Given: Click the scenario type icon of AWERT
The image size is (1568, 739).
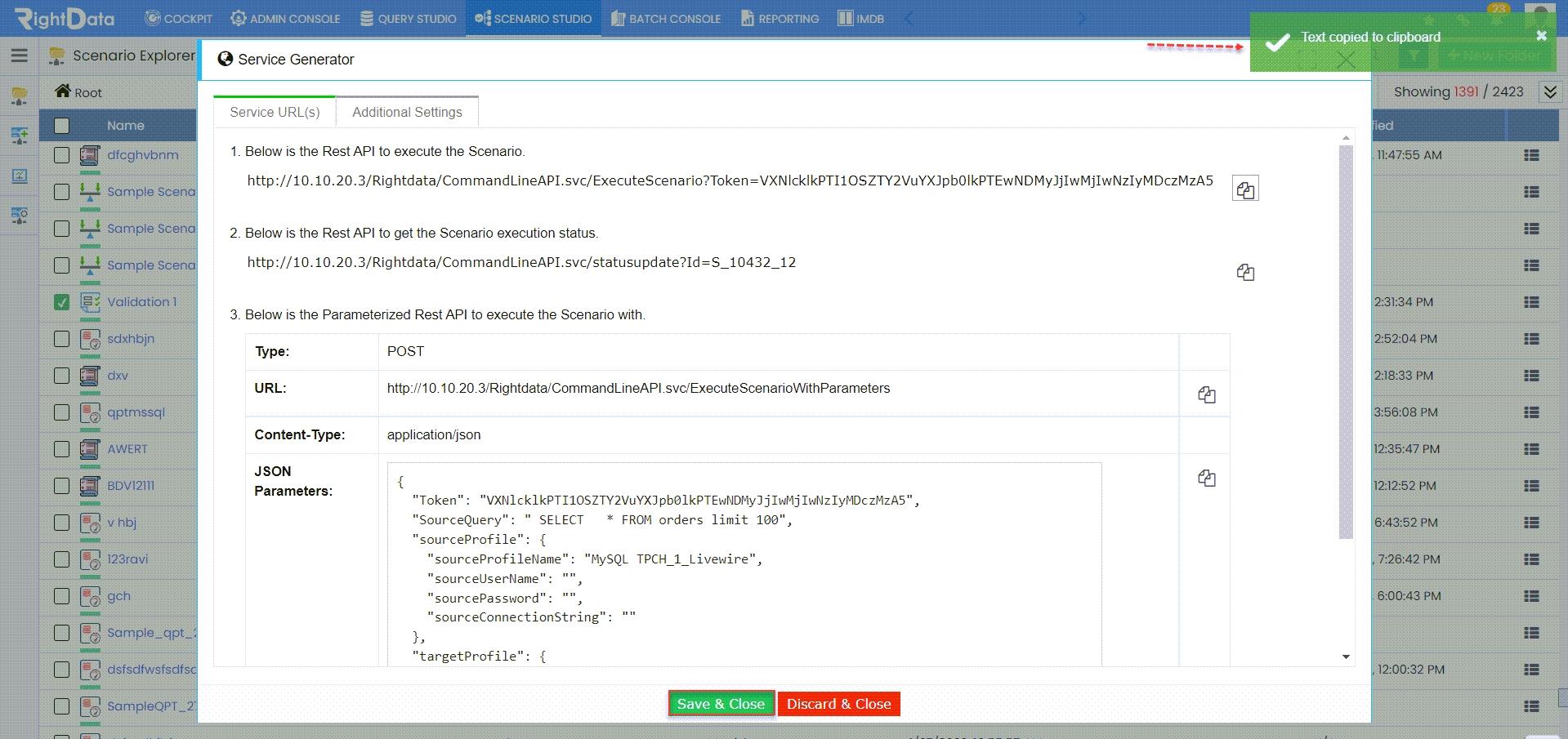Looking at the screenshot, I should [90, 449].
